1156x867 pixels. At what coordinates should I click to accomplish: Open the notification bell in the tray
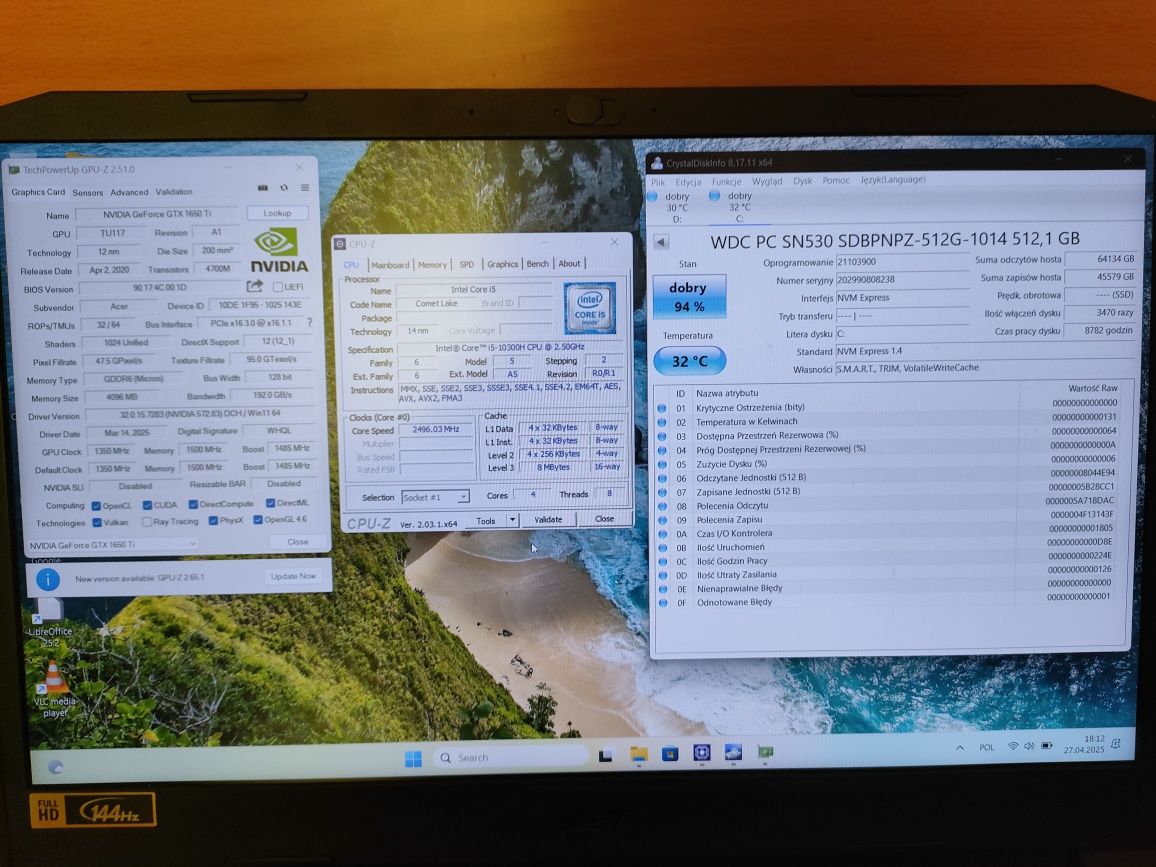[1115, 744]
